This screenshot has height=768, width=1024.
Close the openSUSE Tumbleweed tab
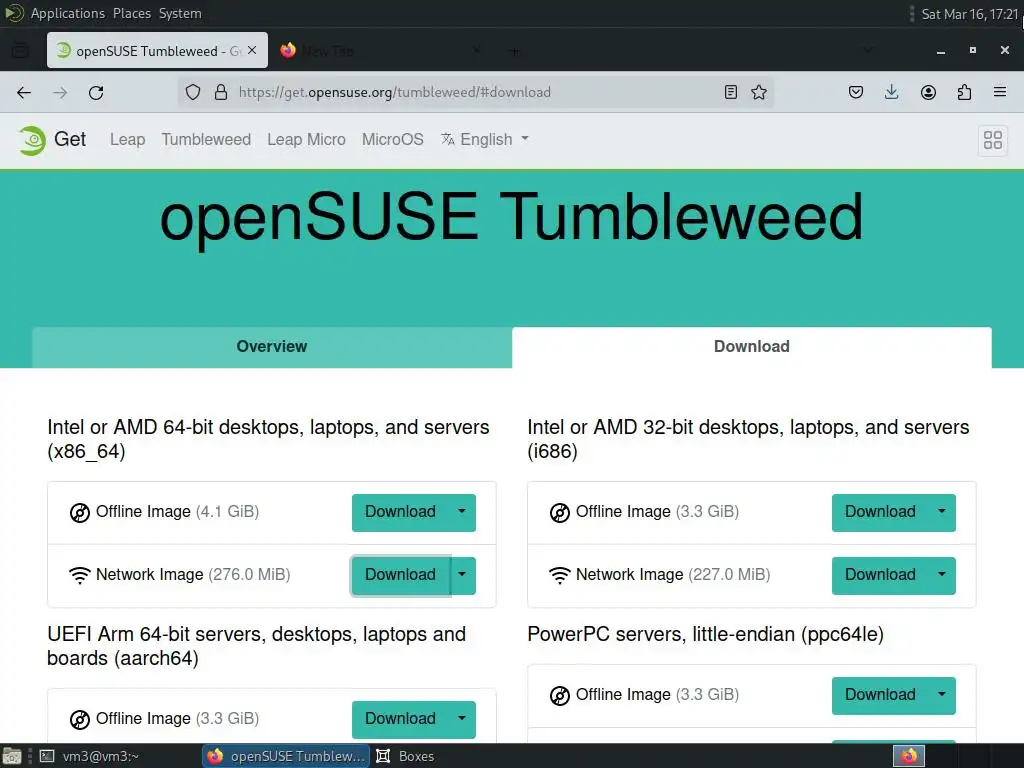point(252,50)
